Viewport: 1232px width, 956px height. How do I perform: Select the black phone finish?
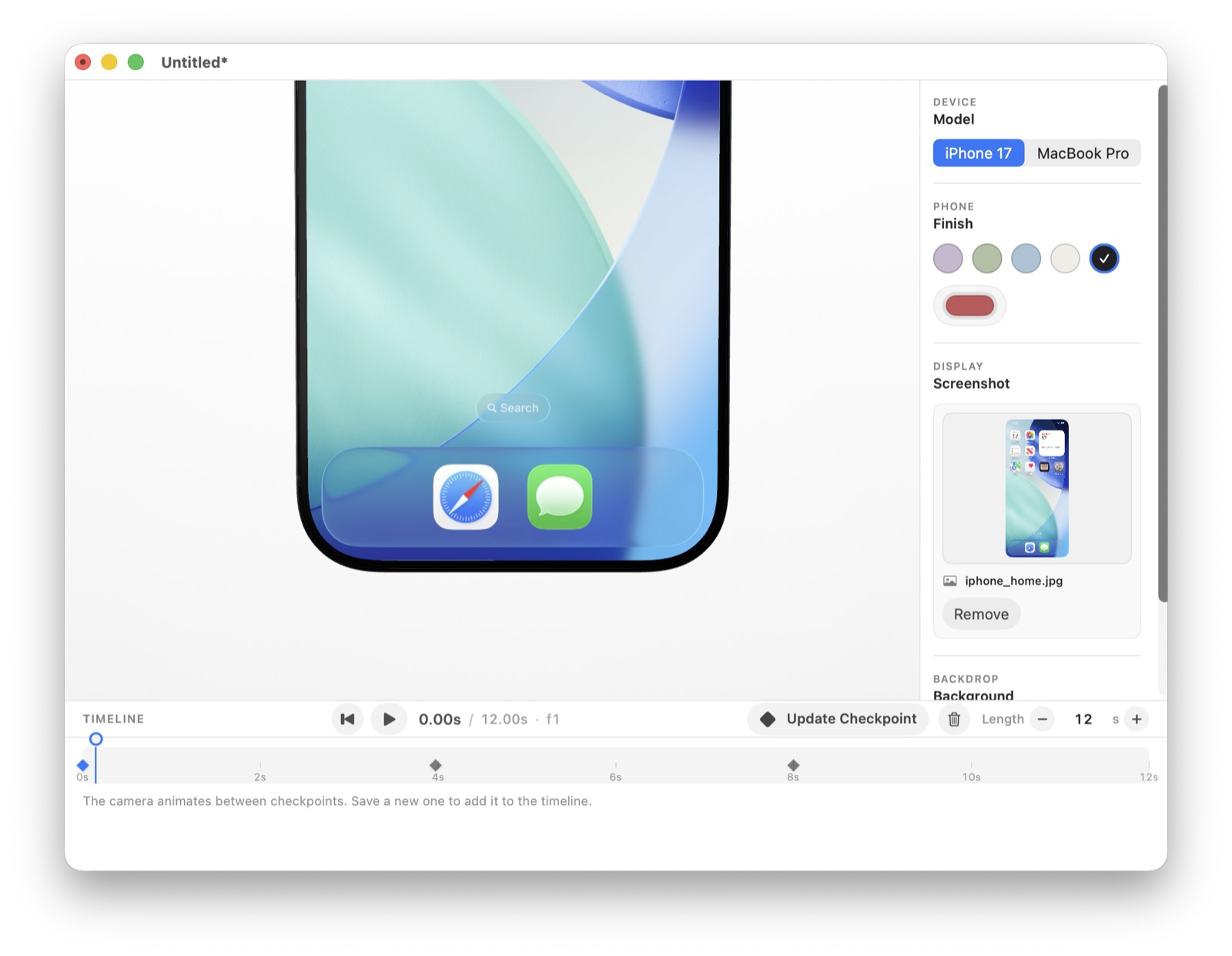[x=1104, y=259]
